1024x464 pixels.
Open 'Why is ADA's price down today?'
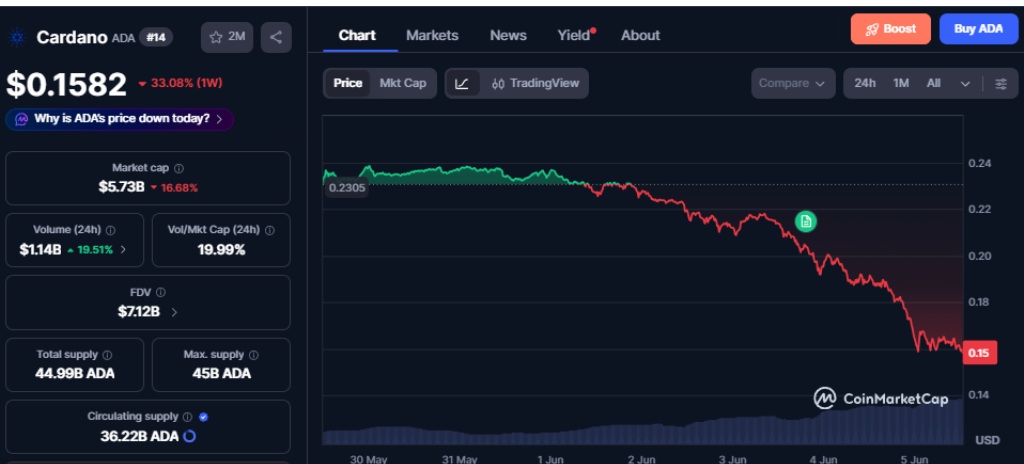(x=120, y=120)
